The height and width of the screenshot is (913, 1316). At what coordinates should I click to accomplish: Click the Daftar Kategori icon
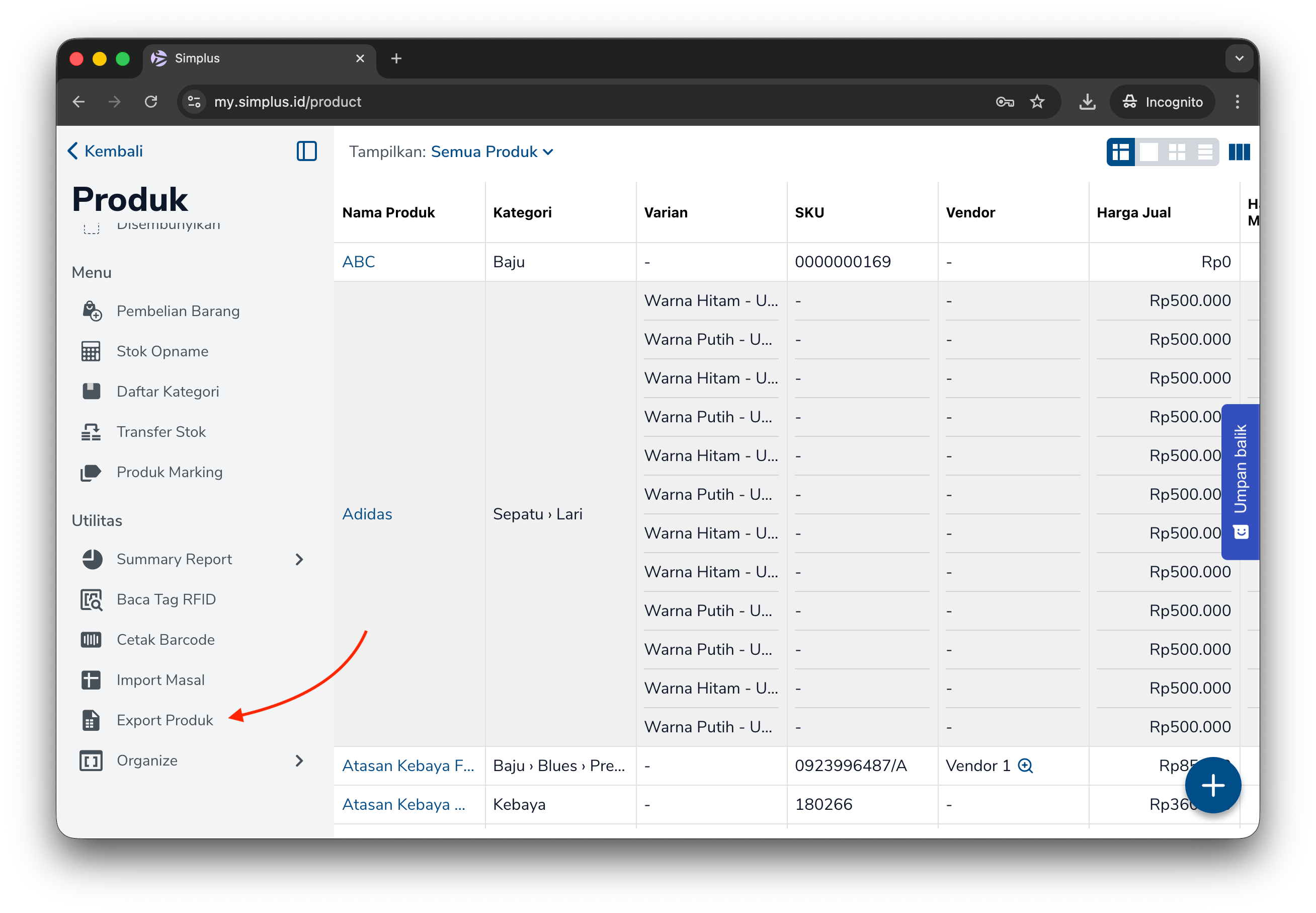click(91, 391)
